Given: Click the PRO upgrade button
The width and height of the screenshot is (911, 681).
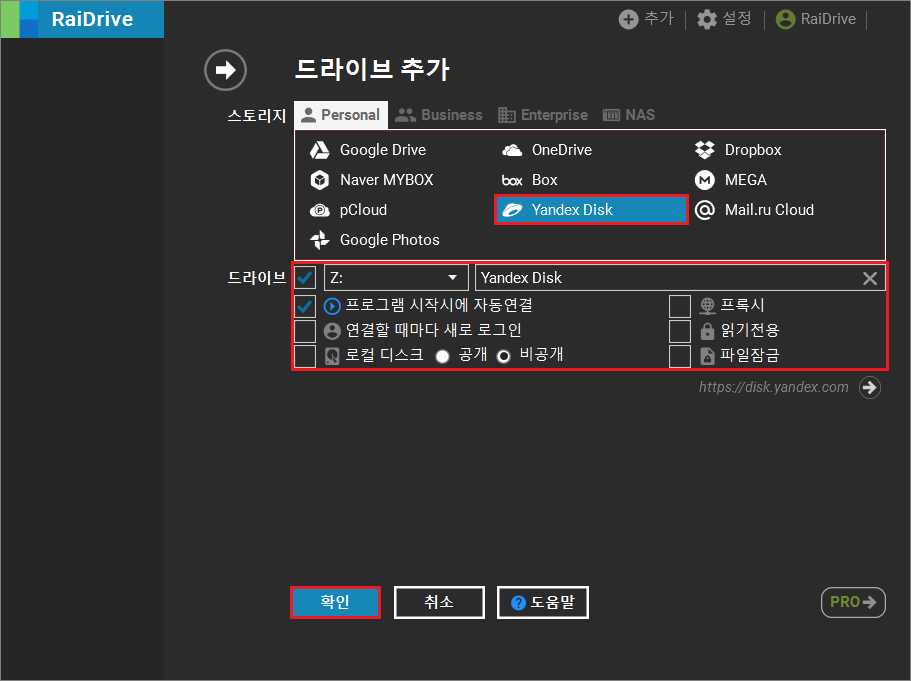Looking at the screenshot, I should tap(853, 603).
